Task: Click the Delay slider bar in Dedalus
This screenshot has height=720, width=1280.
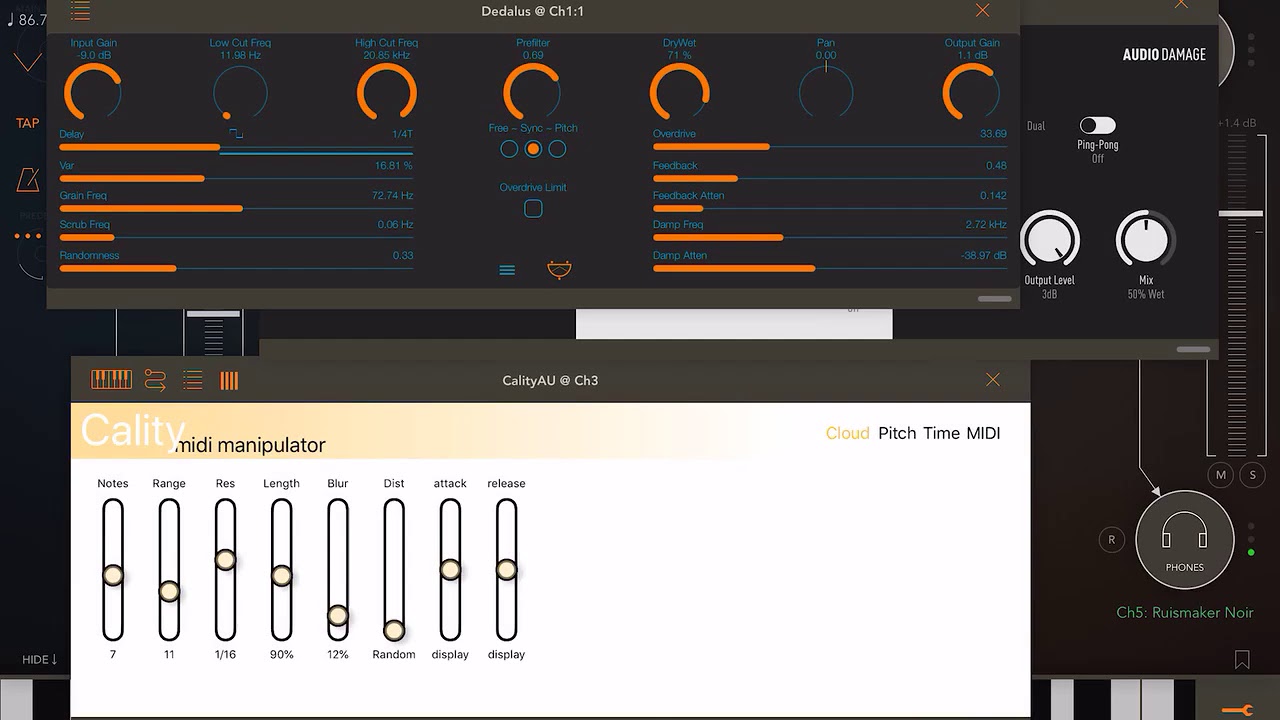Action: pyautogui.click(x=236, y=147)
